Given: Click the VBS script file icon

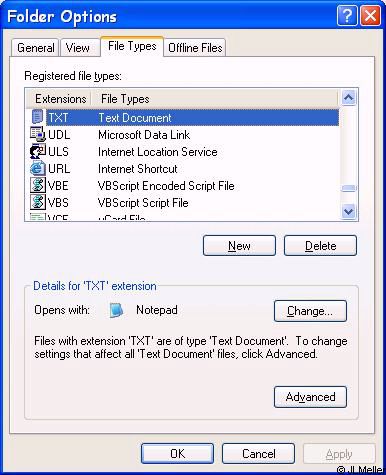Looking at the screenshot, I should click(x=37, y=202).
